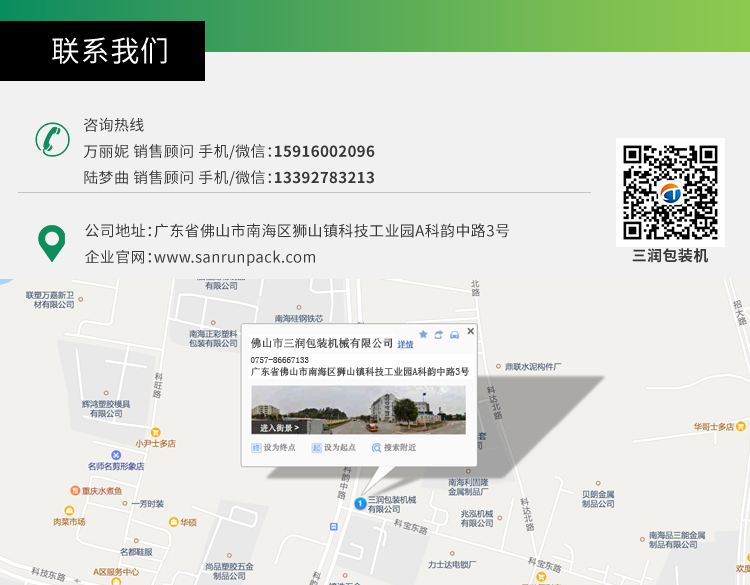Click 进入街景 to enter street view
Image resolution: width=750 pixels, height=585 pixels.
pyautogui.click(x=279, y=427)
